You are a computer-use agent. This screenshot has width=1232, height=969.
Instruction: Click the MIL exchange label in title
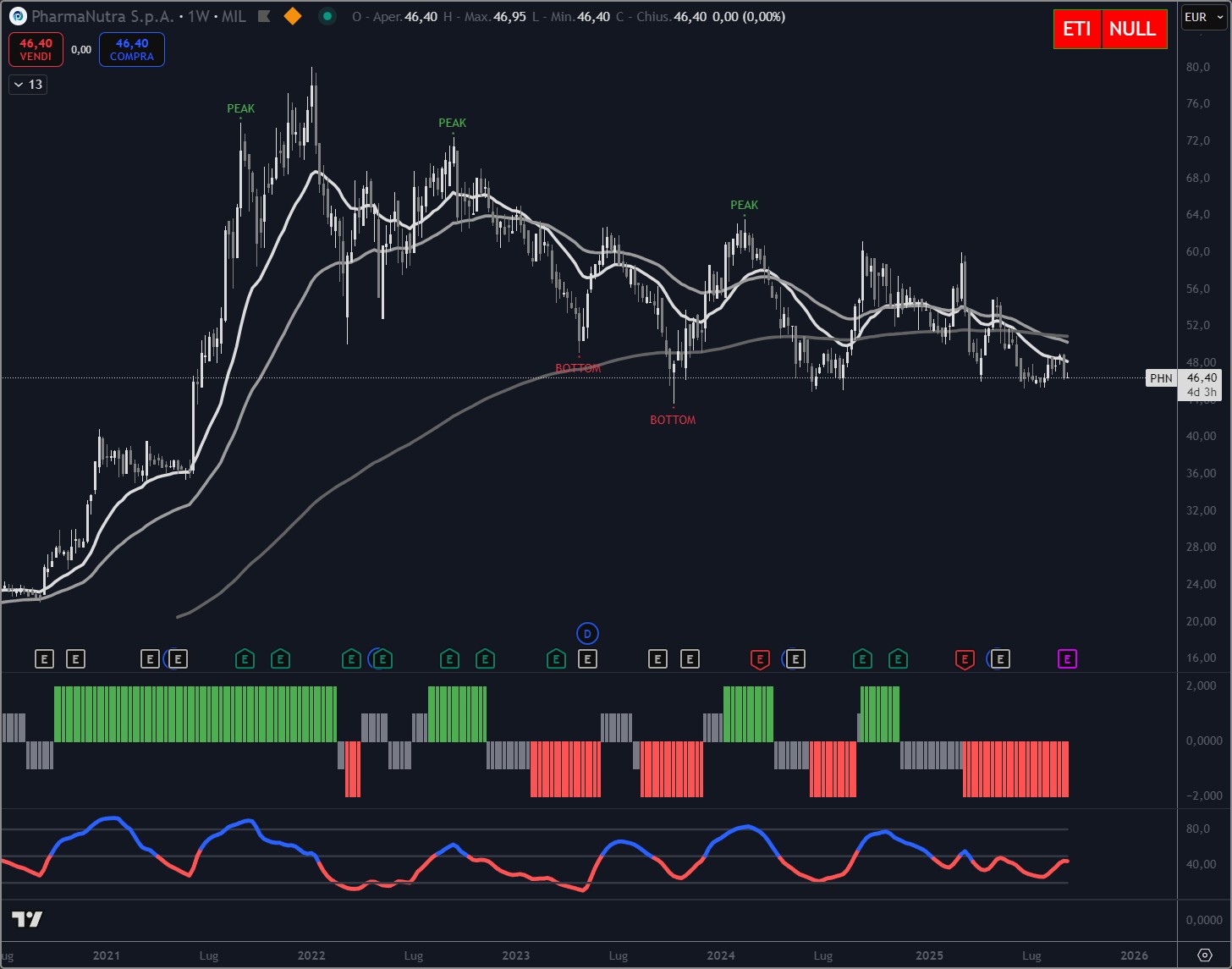tap(234, 17)
